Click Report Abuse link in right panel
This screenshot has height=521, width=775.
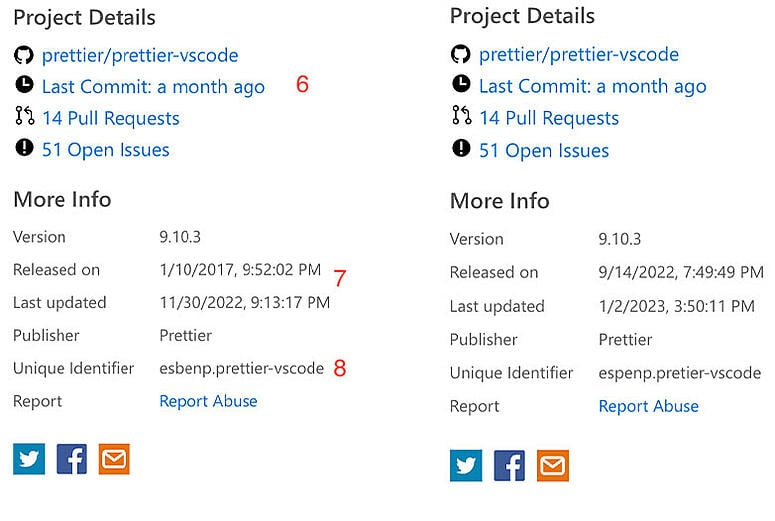click(648, 406)
